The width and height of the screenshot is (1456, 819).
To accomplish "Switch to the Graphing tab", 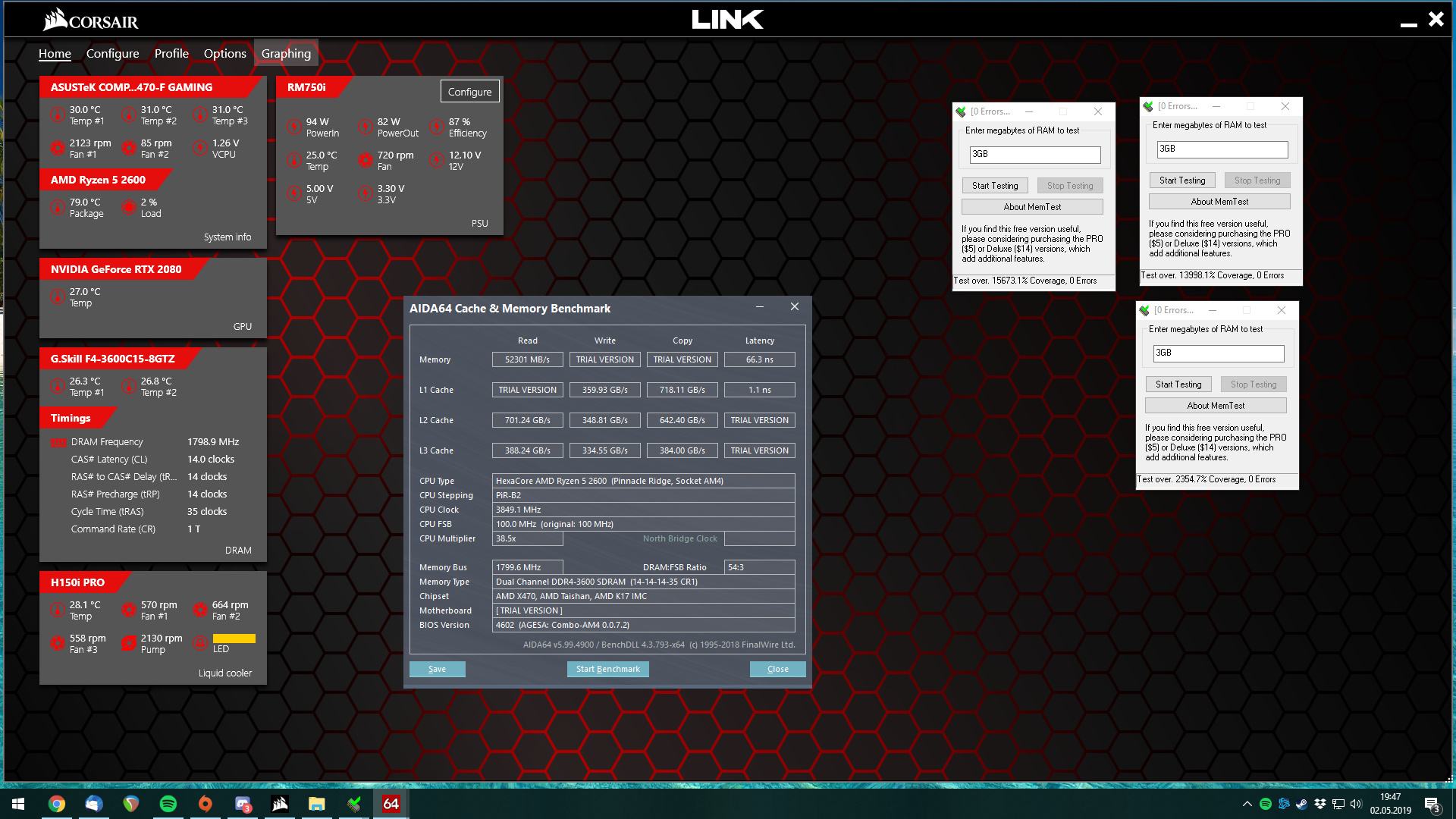I will coord(286,54).
